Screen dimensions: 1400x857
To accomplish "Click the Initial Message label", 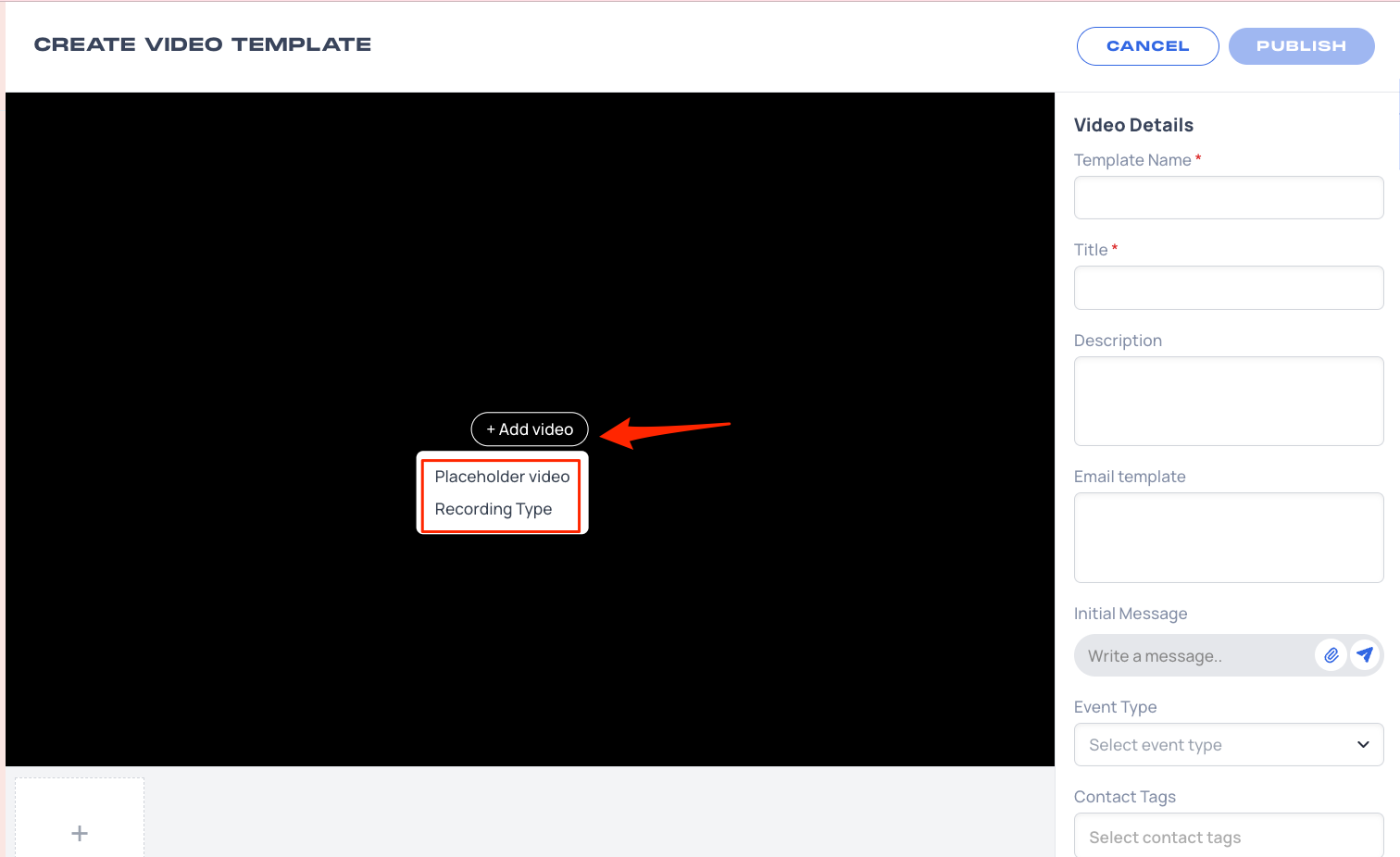I will point(1131,614).
